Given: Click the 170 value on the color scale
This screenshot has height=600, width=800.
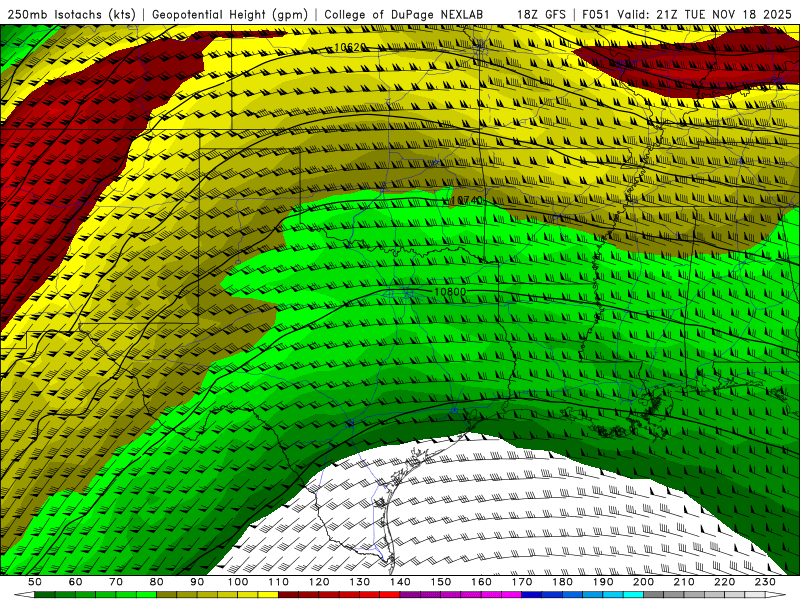Looking at the screenshot, I should click(522, 582).
